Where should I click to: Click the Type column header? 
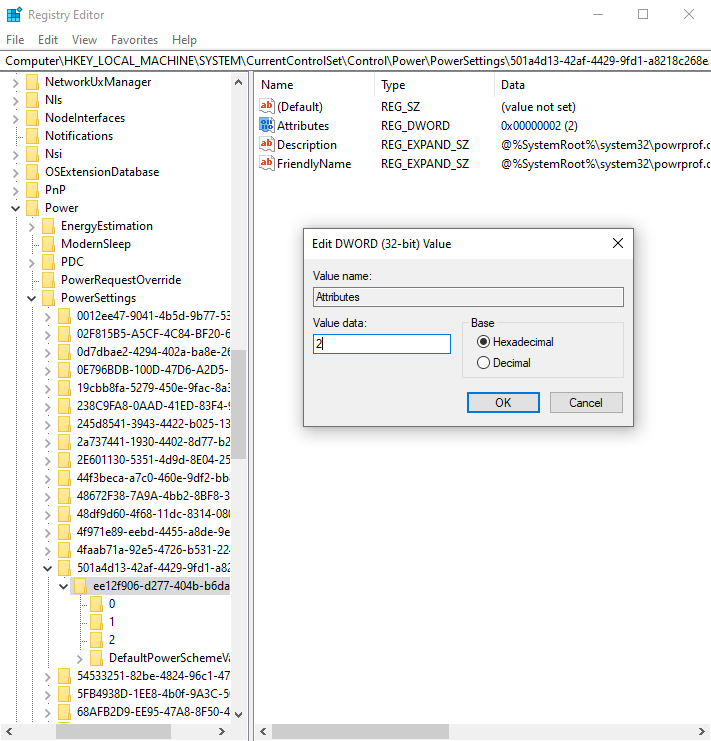435,85
